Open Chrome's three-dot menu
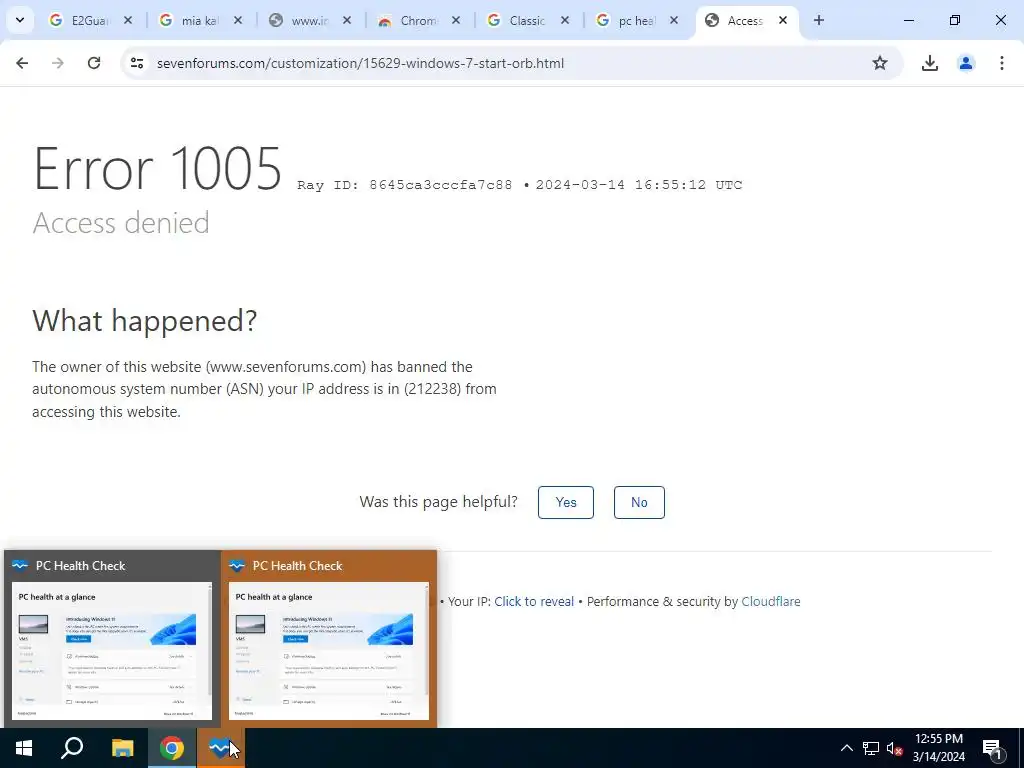Image resolution: width=1024 pixels, height=768 pixels. click(1001, 63)
